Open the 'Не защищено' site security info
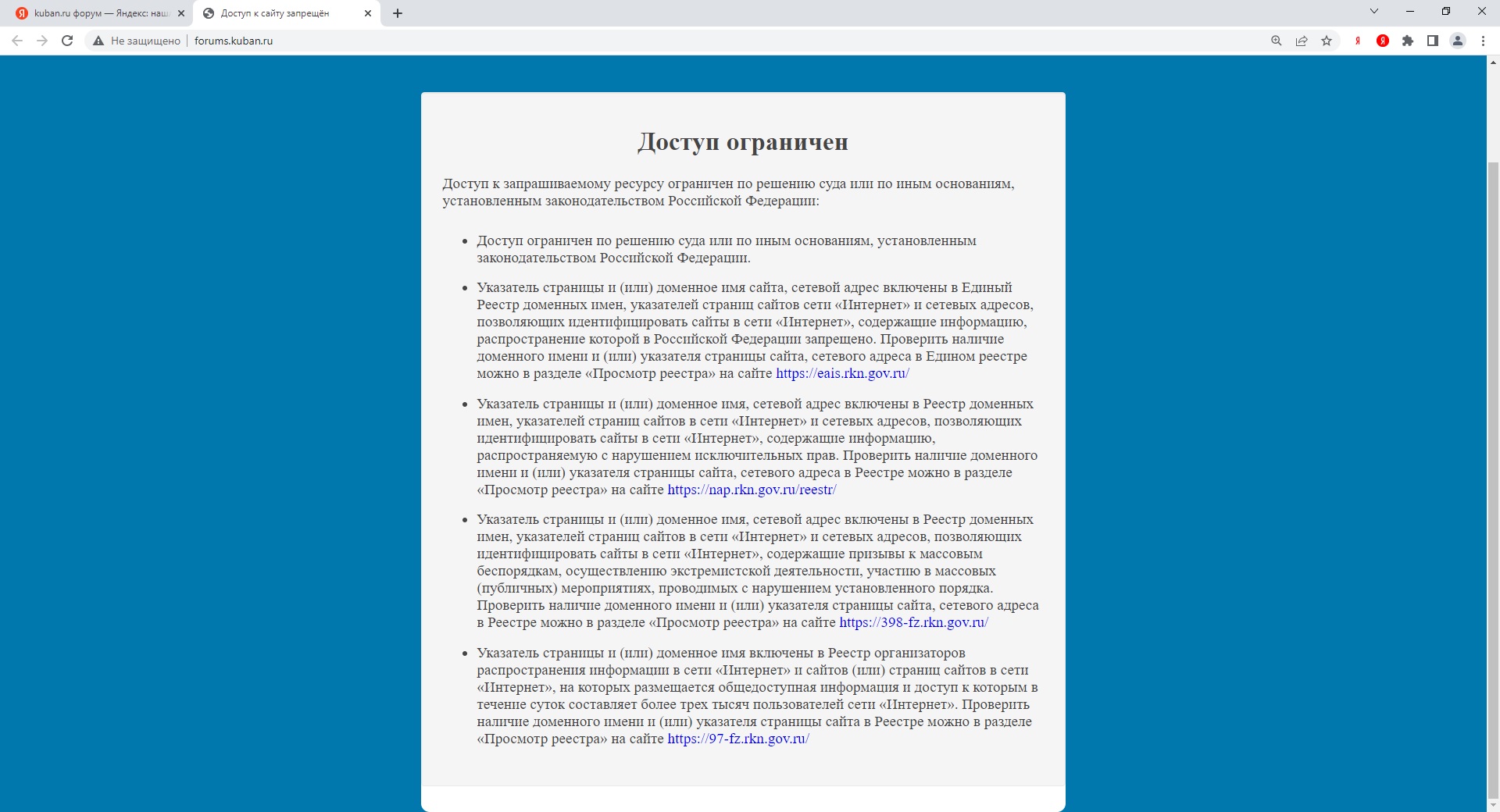 pyautogui.click(x=137, y=41)
